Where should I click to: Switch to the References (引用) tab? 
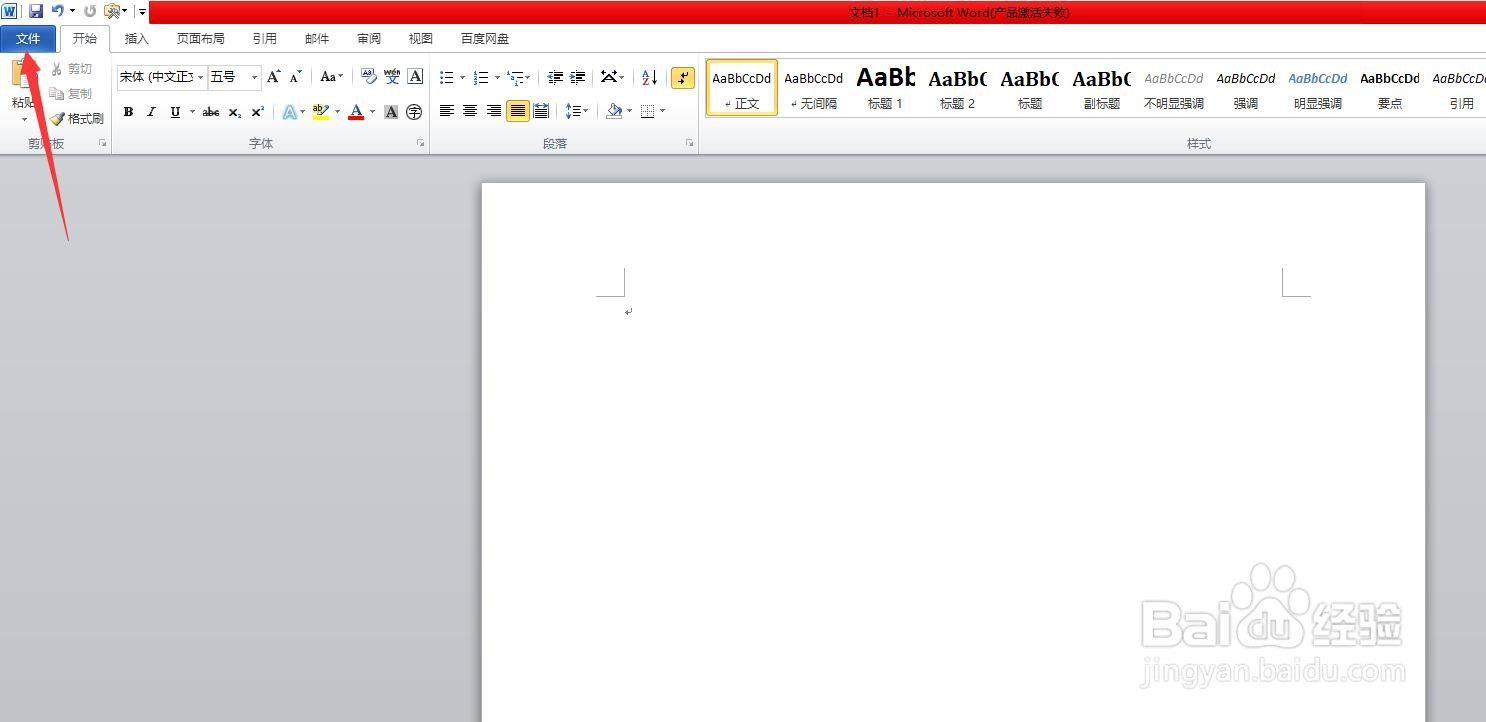click(264, 39)
